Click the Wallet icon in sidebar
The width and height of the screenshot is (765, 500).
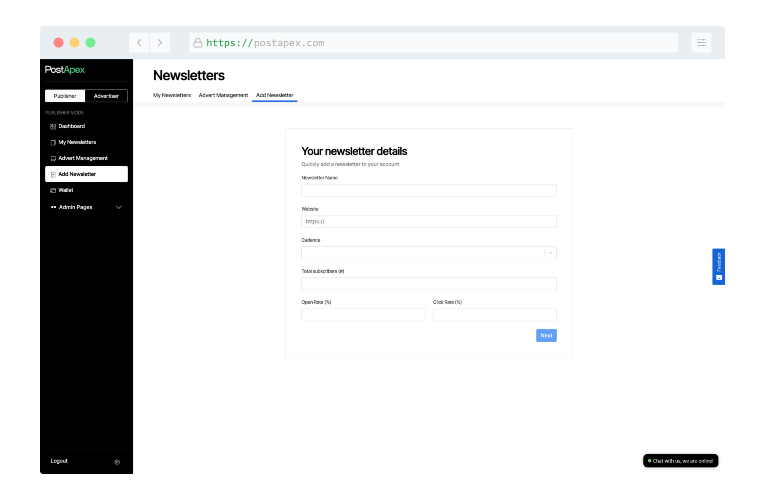pos(53,190)
